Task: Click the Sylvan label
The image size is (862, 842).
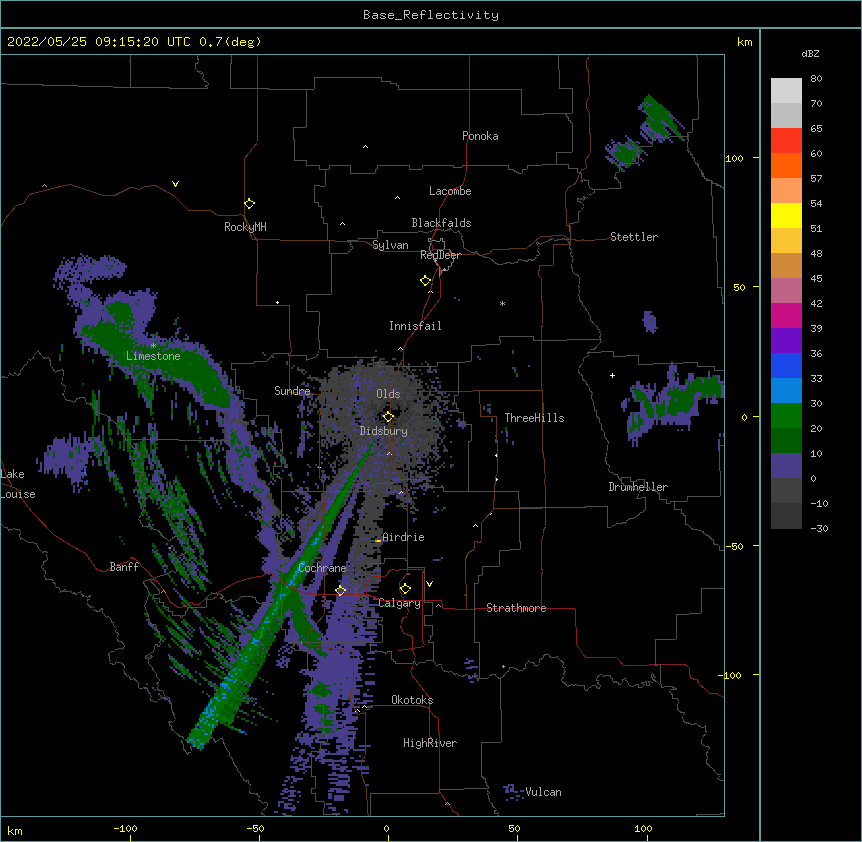Action: 390,245
